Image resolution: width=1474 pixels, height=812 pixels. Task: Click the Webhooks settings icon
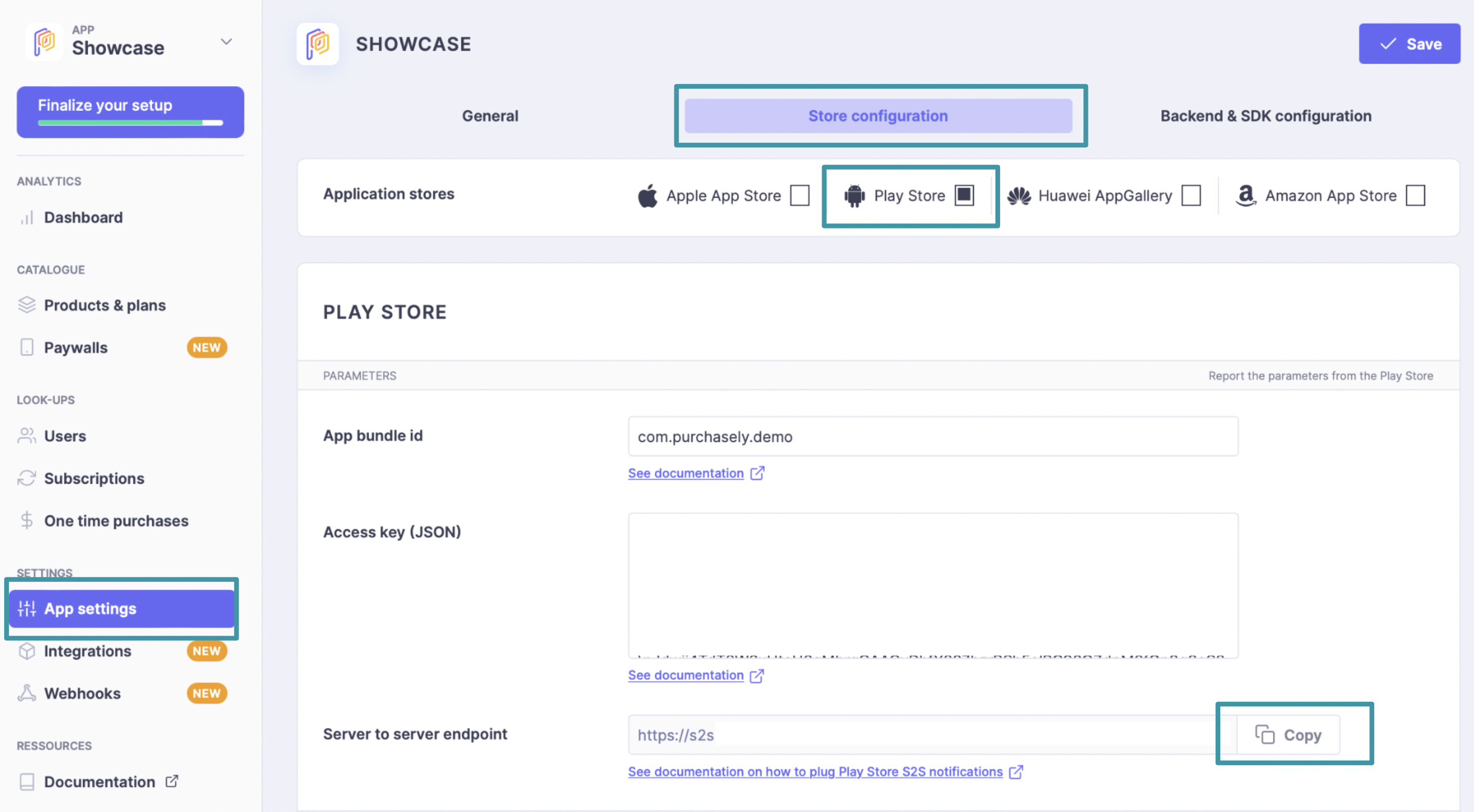click(27, 692)
